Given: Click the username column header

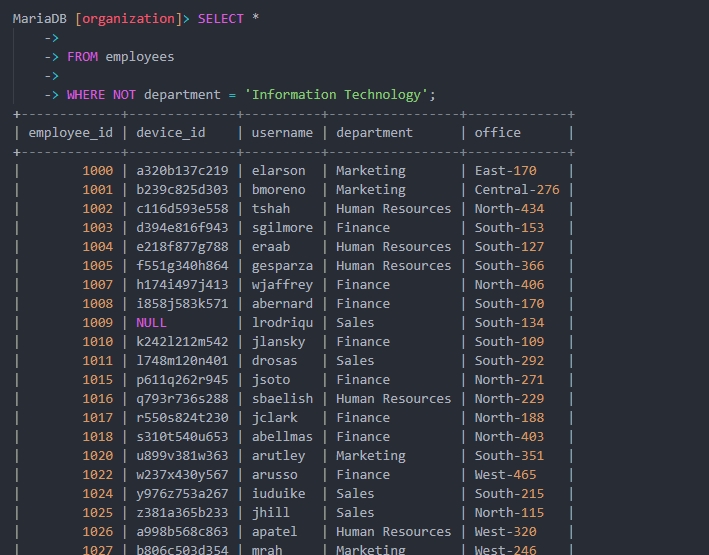Looking at the screenshot, I should (x=282, y=133).
